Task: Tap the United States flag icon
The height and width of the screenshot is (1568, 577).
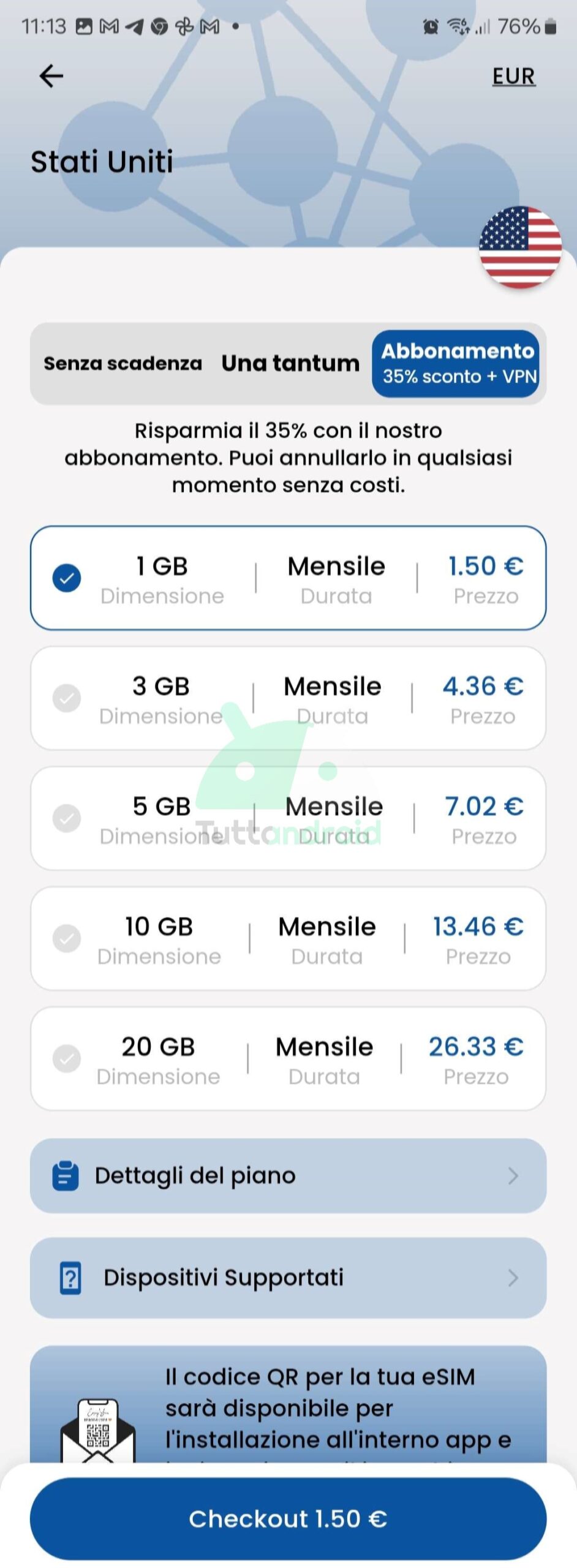Action: 520,247
